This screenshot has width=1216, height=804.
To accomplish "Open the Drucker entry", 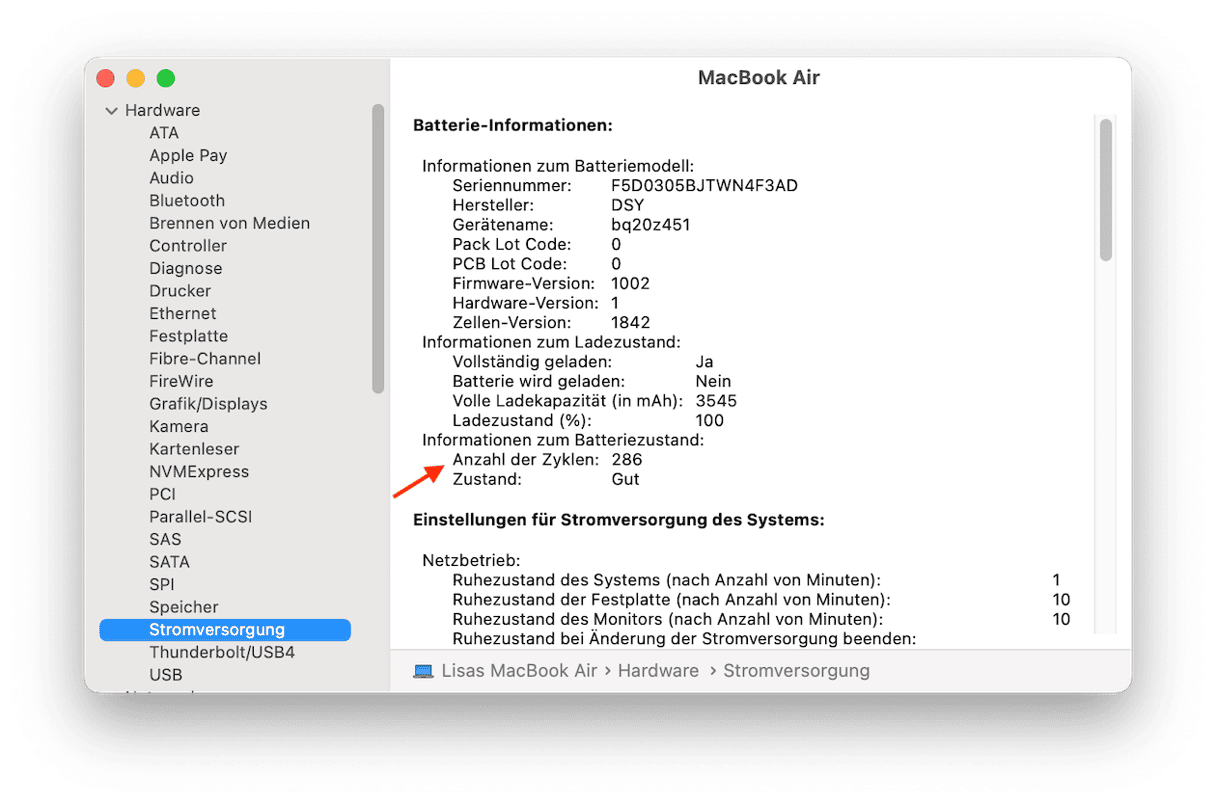I will click(x=180, y=291).
